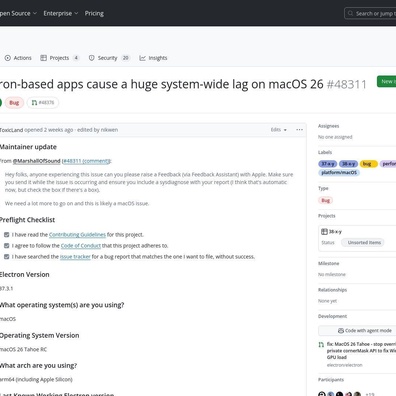Screen dimensions: 396x396
Task: Click the pull request icon in Development
Action: (x=321, y=344)
